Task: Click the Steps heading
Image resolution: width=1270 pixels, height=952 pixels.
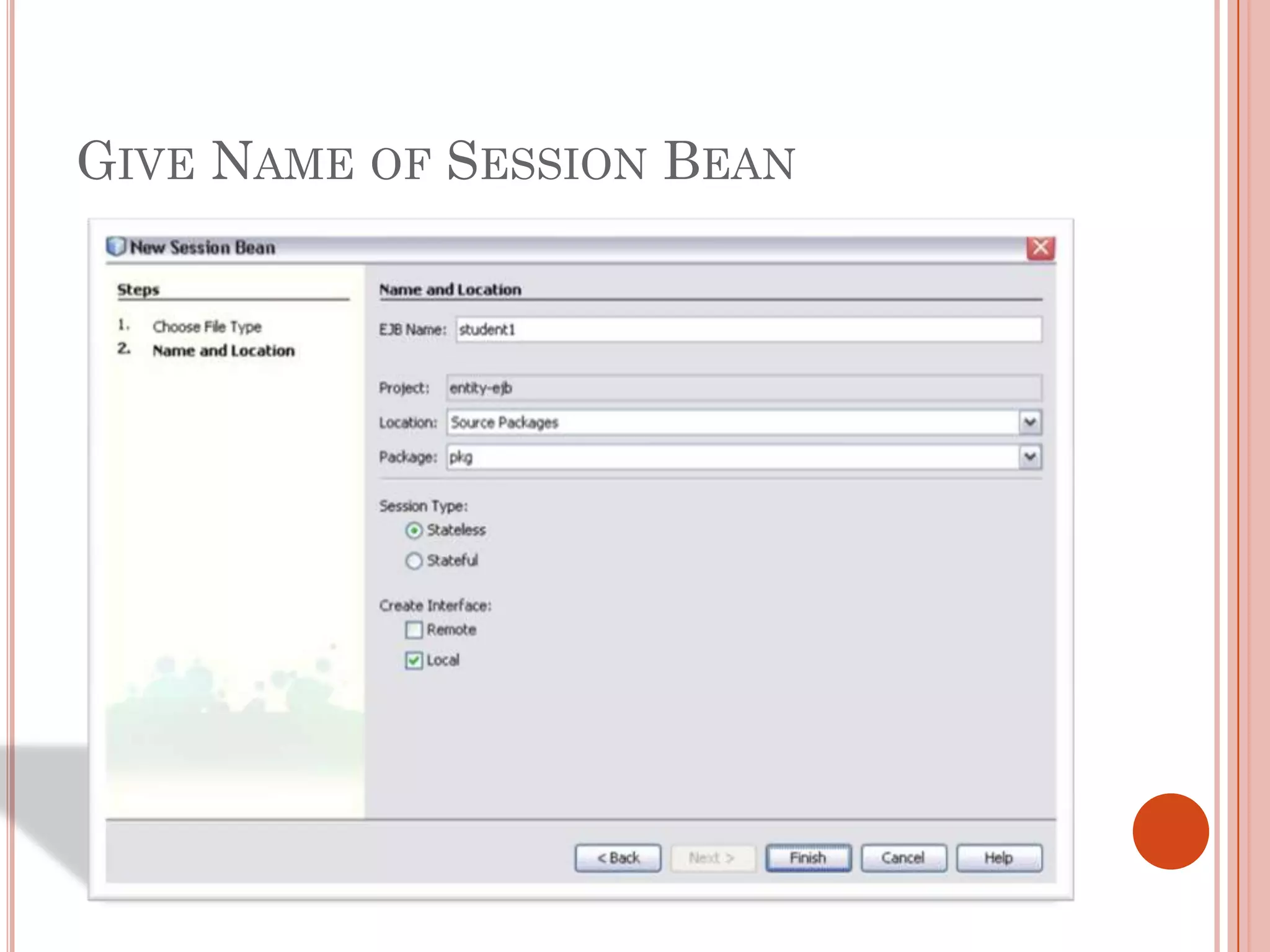Action: tap(138, 290)
